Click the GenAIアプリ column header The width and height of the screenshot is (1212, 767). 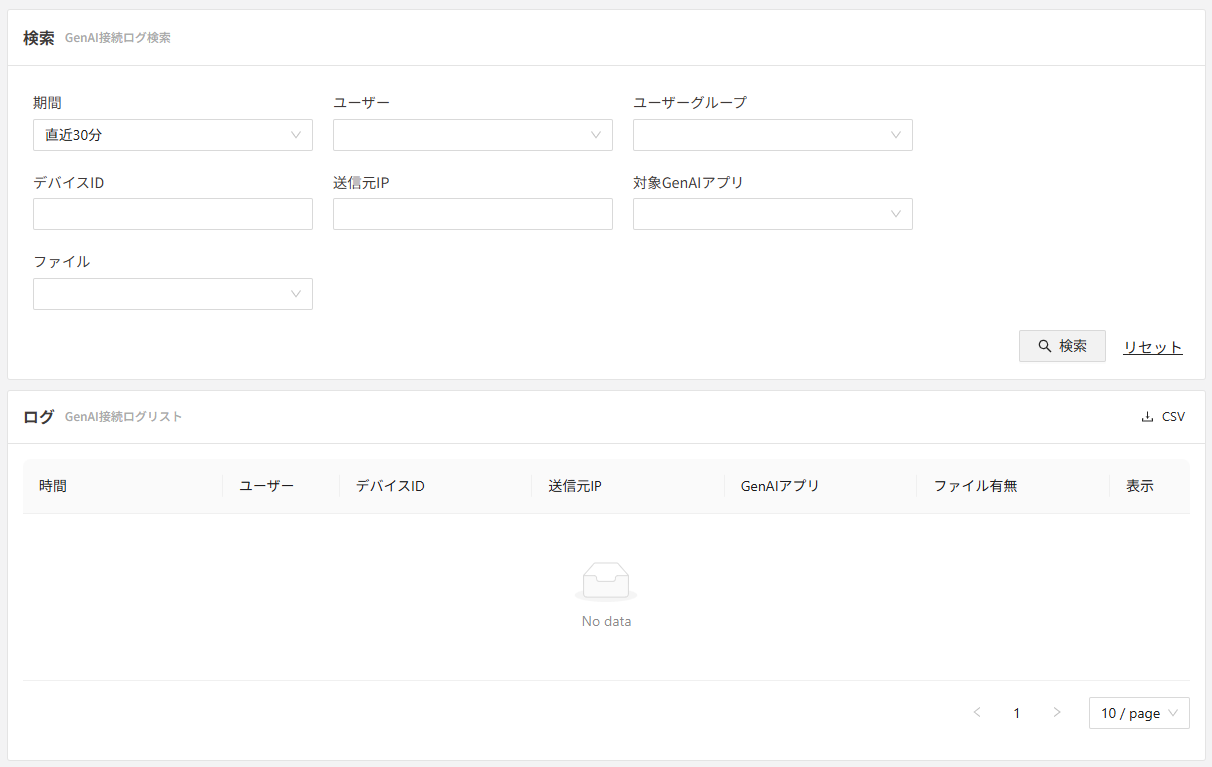(x=780, y=486)
